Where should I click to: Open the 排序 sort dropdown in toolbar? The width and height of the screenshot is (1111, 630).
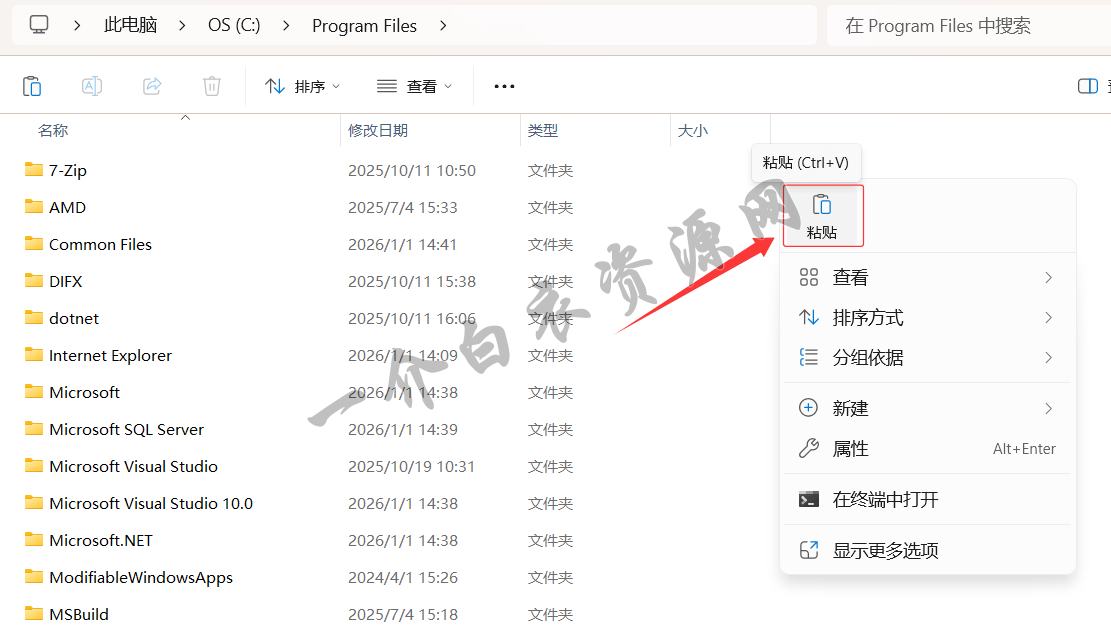(302, 86)
